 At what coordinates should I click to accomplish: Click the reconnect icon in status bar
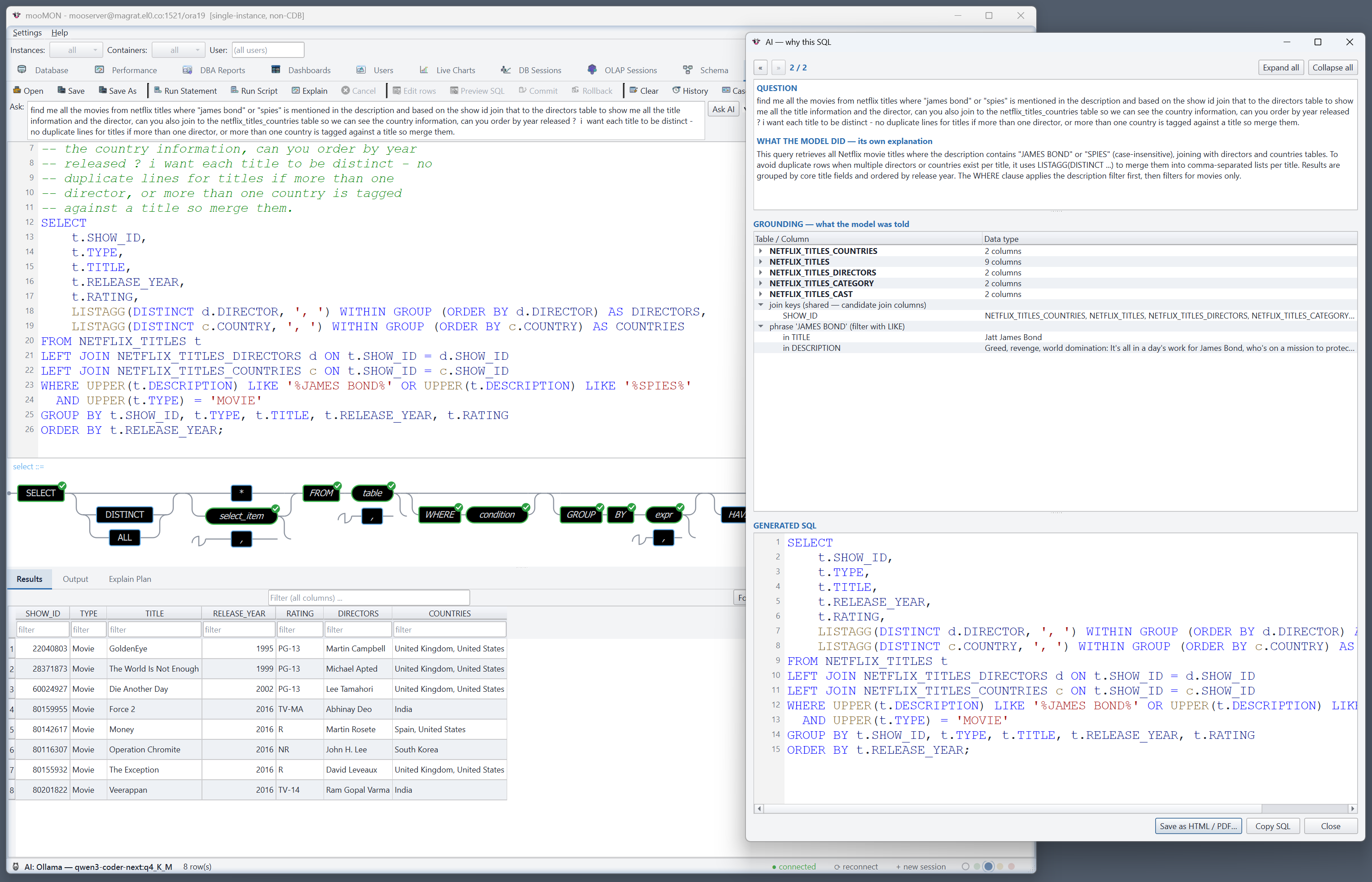point(837,867)
